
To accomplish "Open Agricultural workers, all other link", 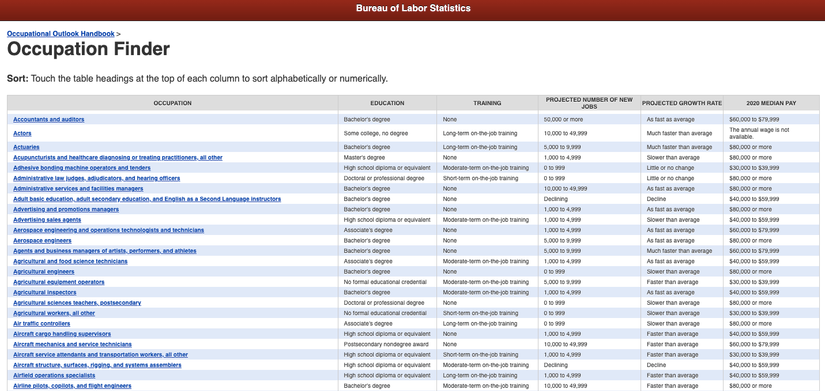I will point(54,313).
